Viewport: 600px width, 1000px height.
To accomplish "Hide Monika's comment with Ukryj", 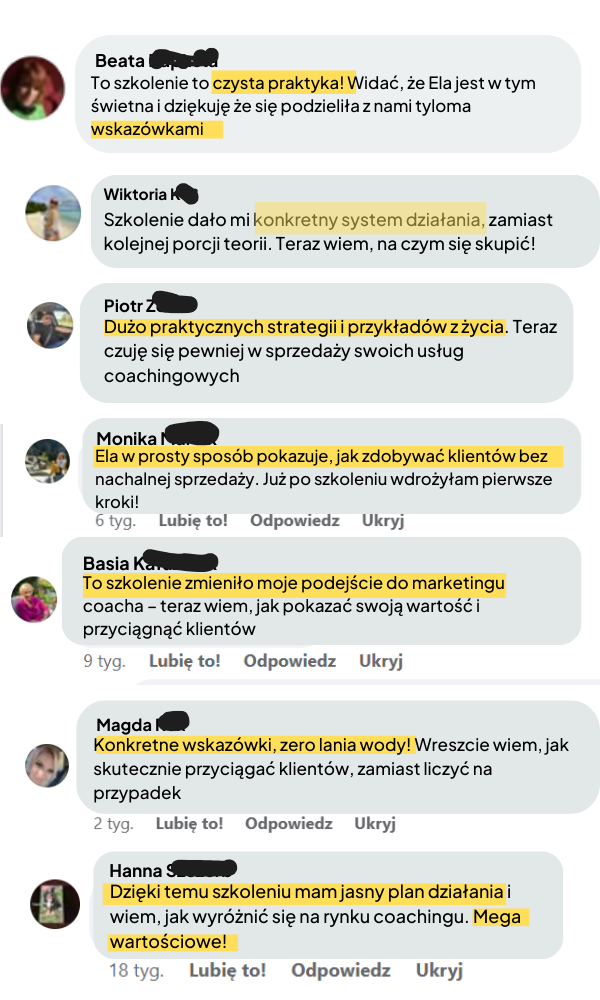I will (x=383, y=520).
